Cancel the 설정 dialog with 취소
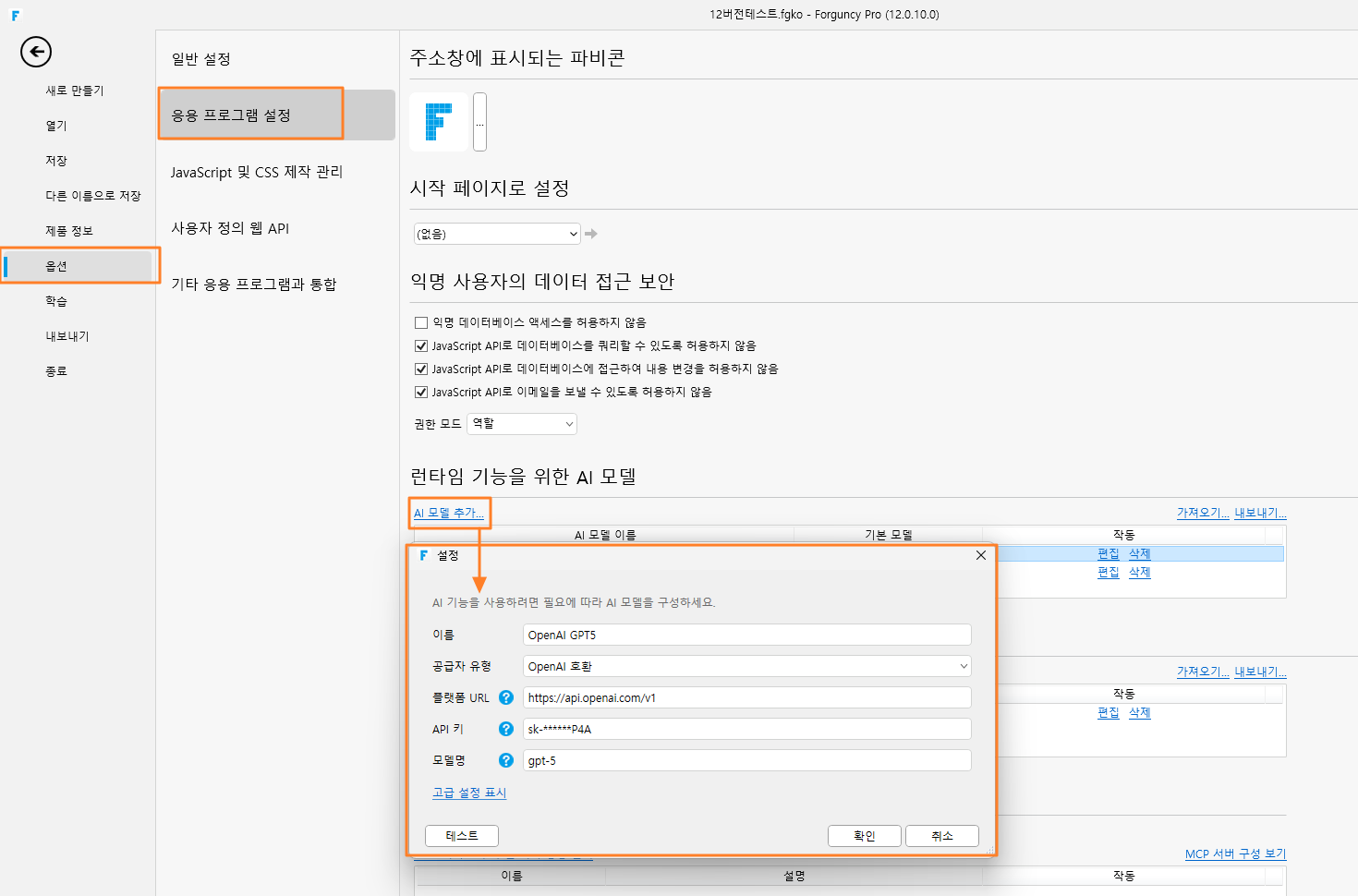 point(942,836)
